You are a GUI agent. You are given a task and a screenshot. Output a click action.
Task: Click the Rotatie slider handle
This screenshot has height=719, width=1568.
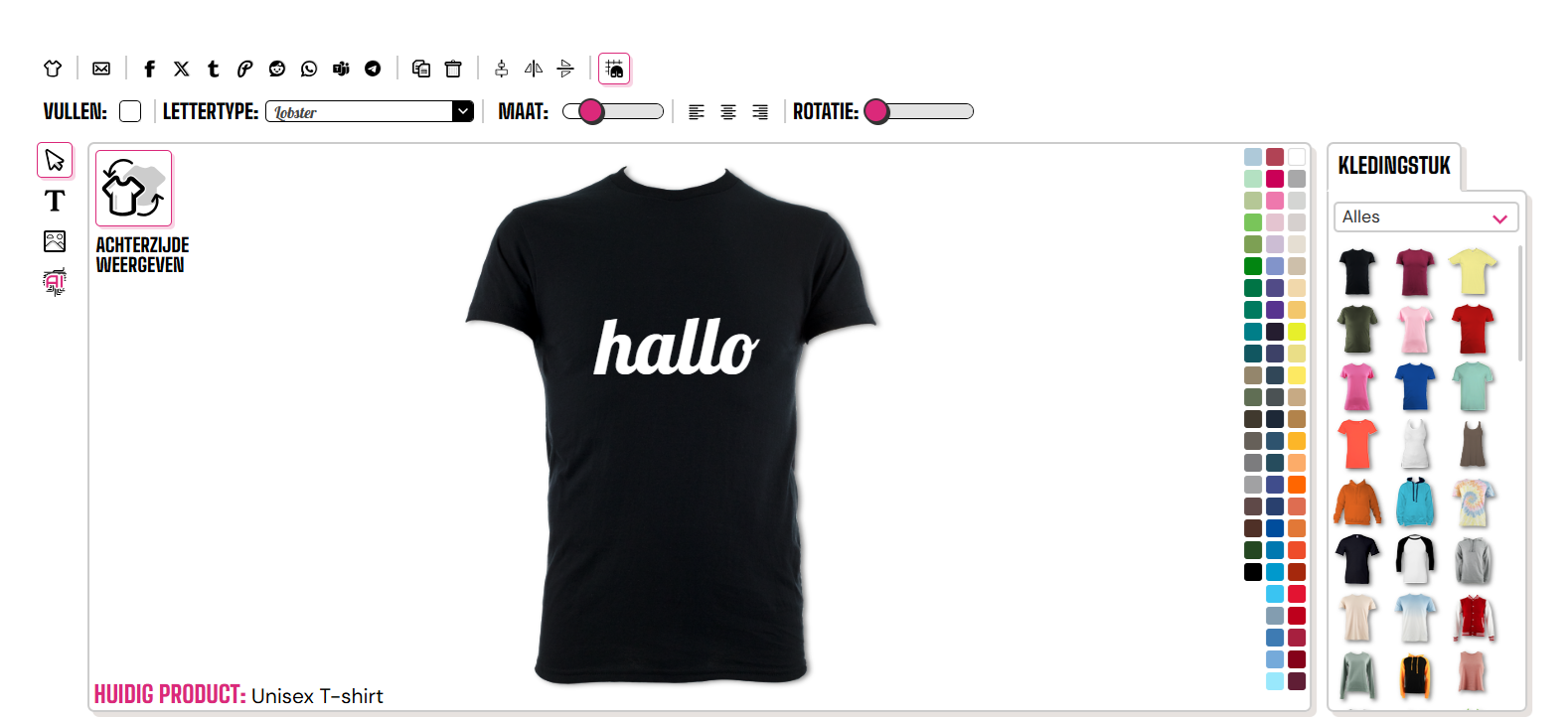(x=876, y=111)
